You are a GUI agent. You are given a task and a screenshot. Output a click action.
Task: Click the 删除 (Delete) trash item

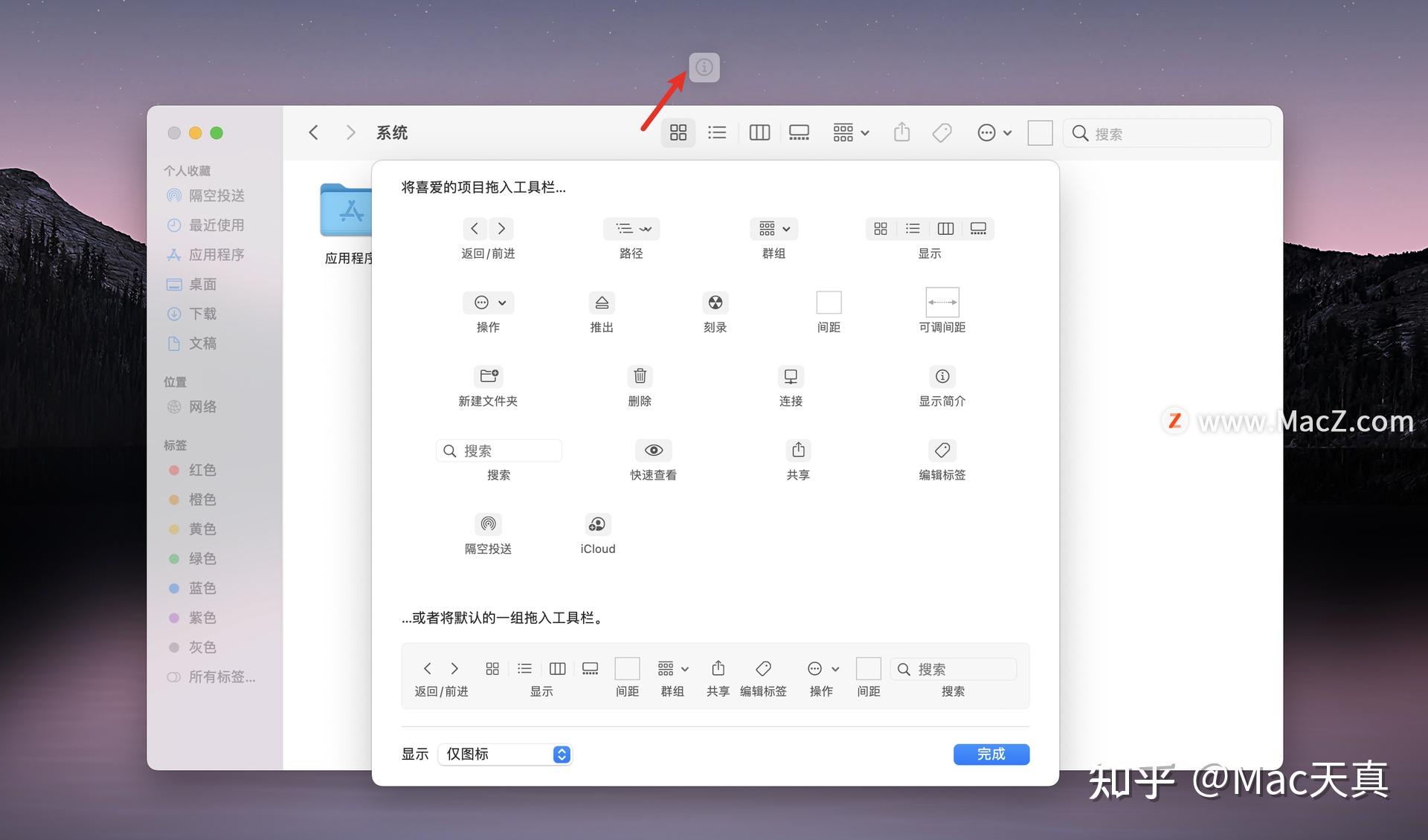[x=640, y=376]
